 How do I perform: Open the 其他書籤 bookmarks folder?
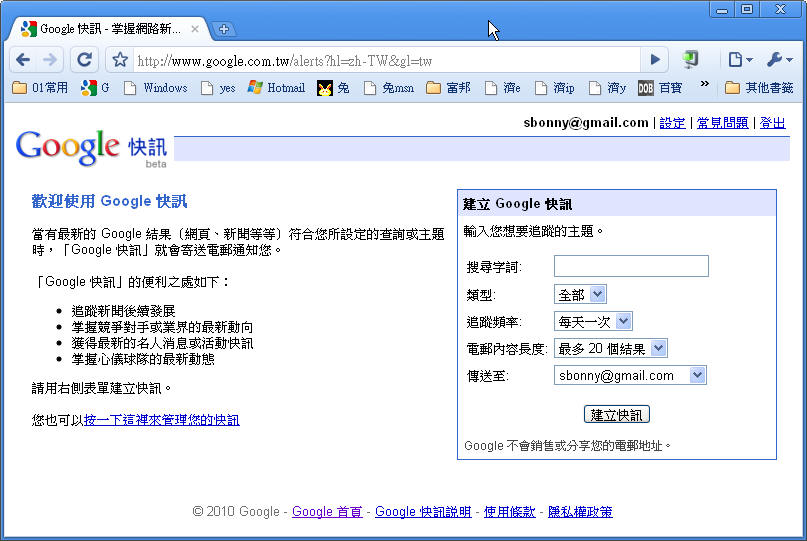click(759, 88)
